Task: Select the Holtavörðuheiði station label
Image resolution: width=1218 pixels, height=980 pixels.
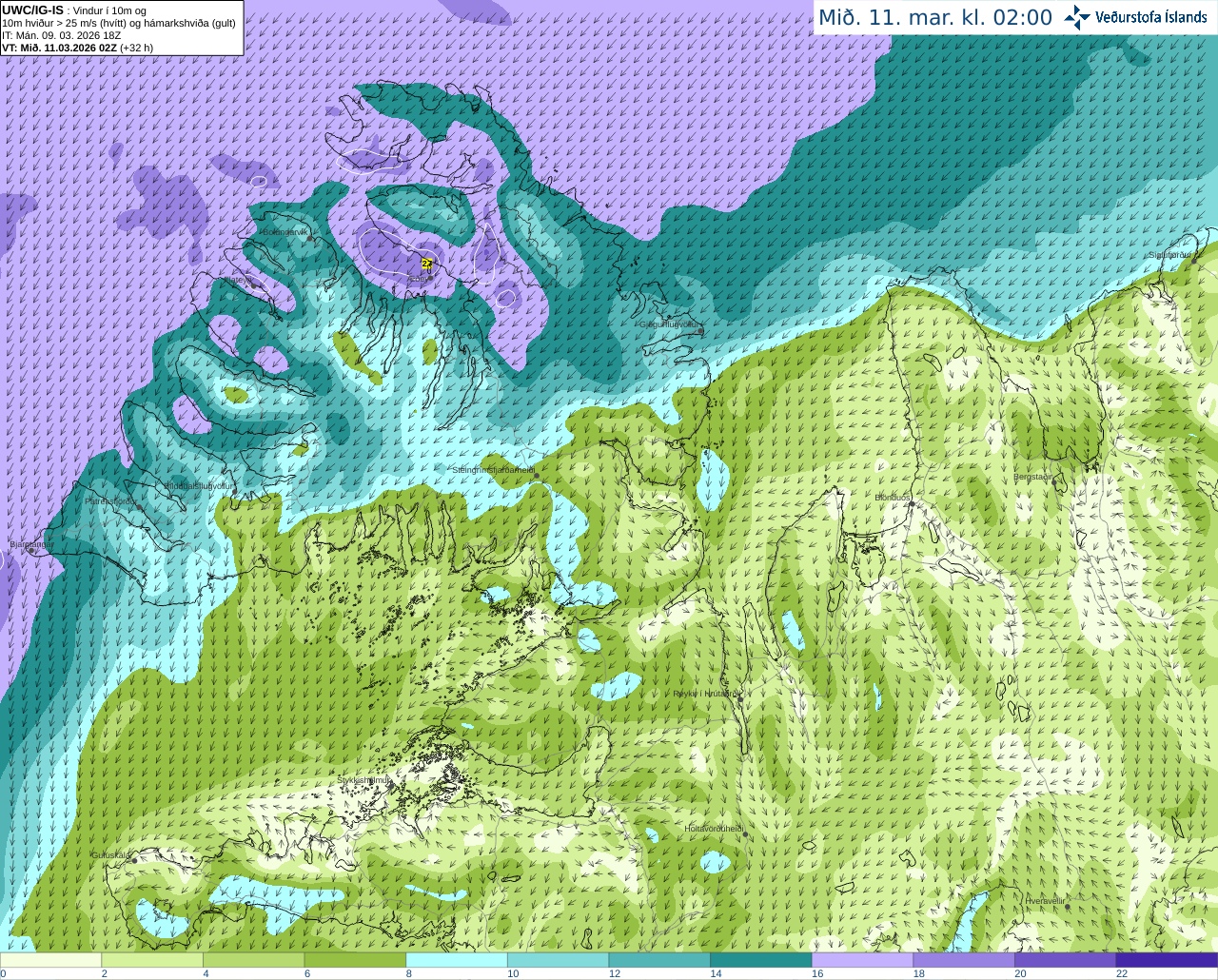Action: 714,829
